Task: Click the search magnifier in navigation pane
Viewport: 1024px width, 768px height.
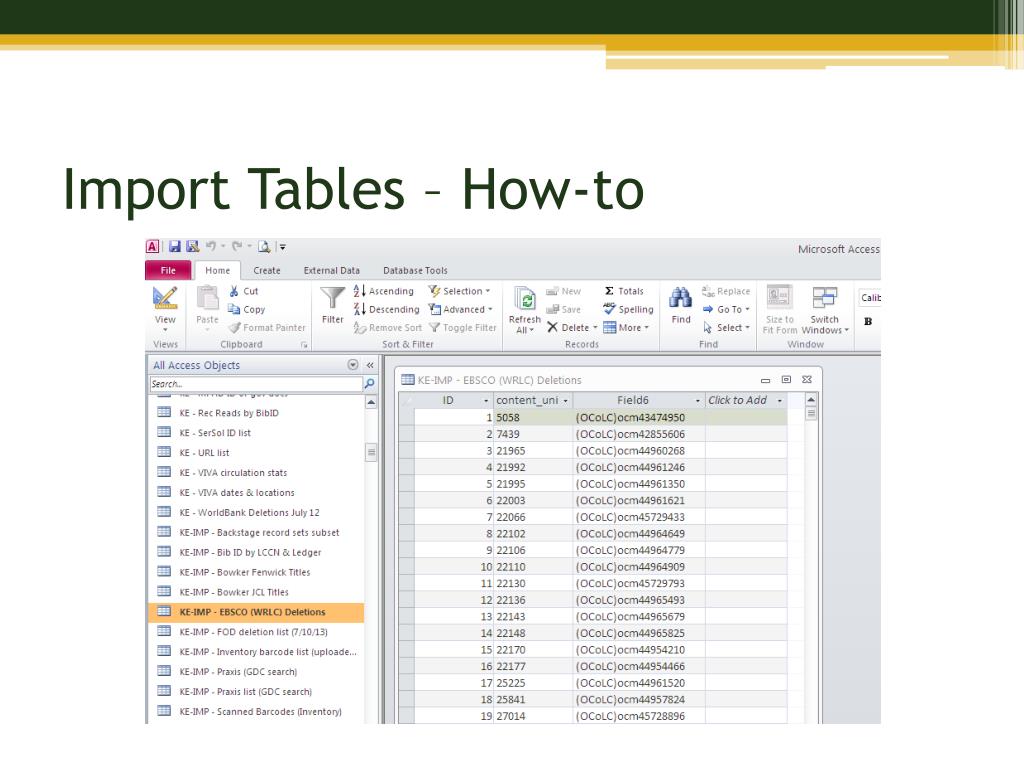Action: [x=370, y=384]
